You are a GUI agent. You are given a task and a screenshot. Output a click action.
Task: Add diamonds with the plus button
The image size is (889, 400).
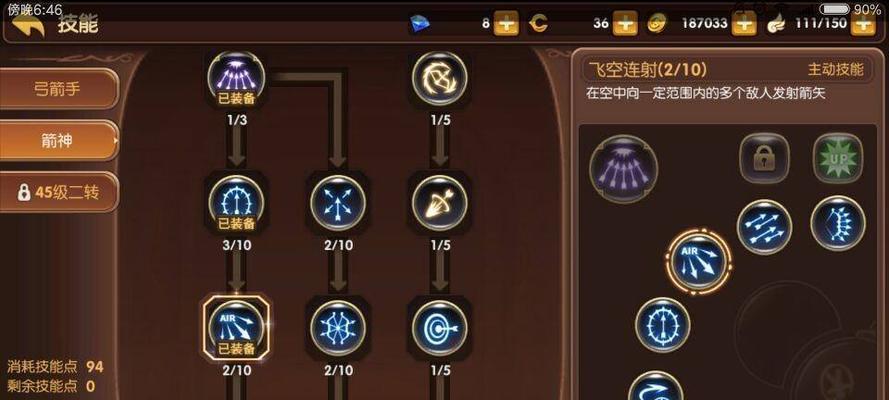(x=506, y=24)
